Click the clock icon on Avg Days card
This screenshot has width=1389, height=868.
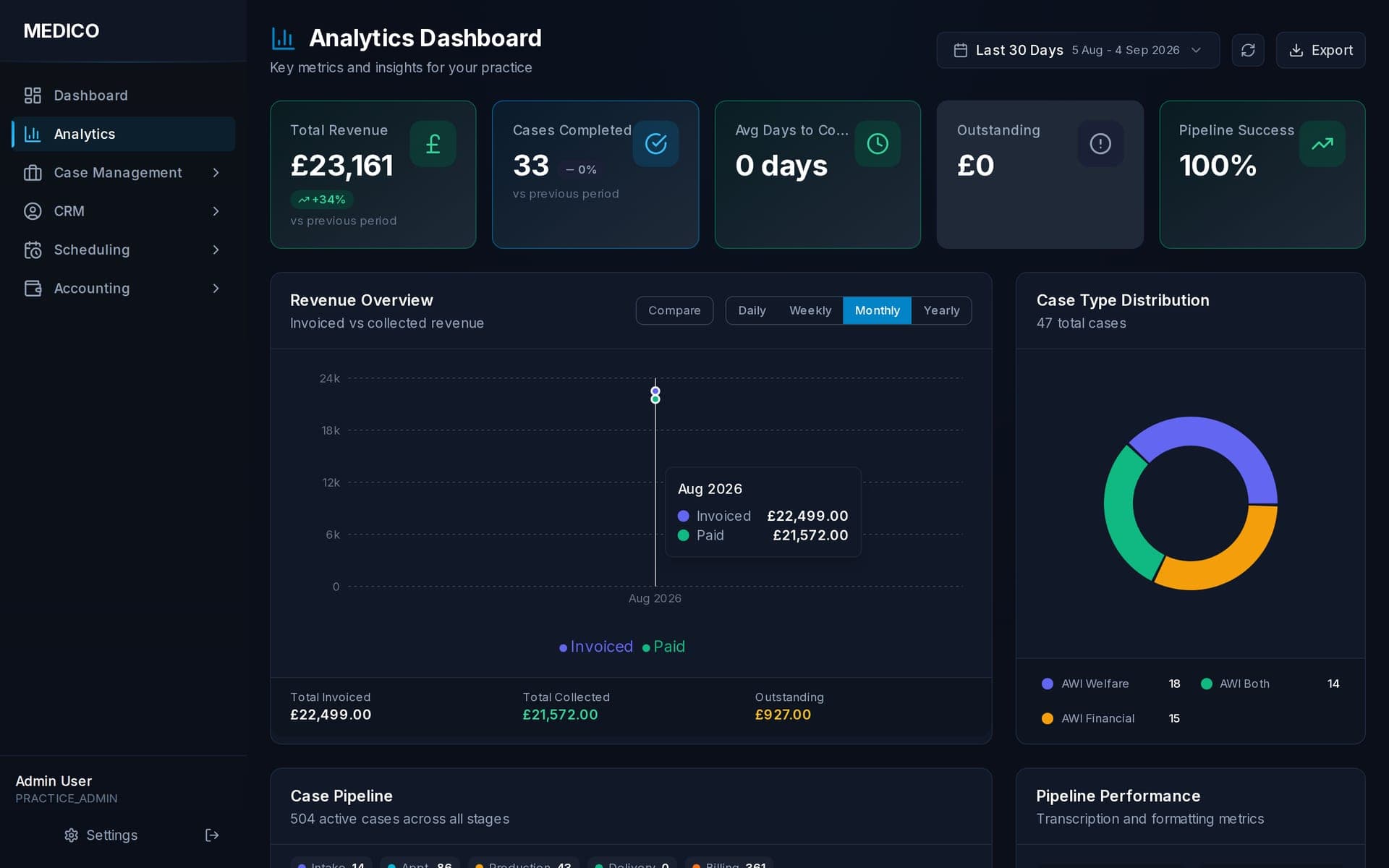click(878, 144)
